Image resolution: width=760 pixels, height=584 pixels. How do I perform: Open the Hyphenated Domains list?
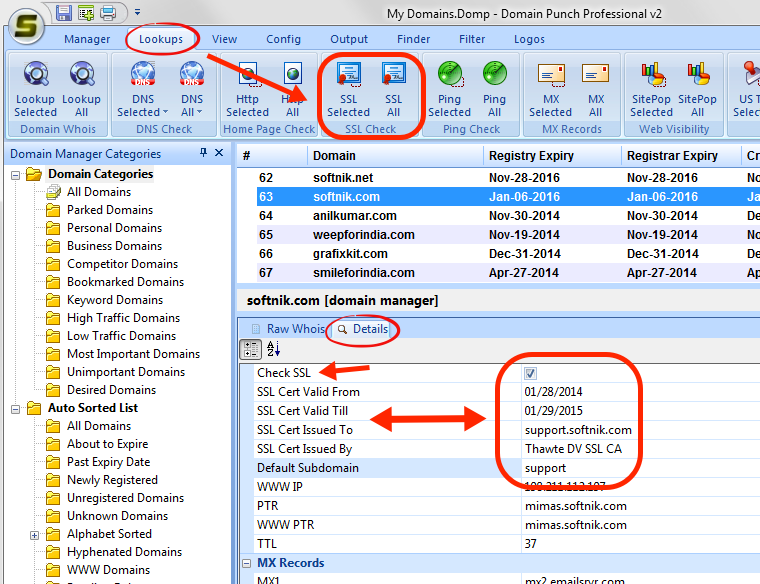click(x=125, y=552)
